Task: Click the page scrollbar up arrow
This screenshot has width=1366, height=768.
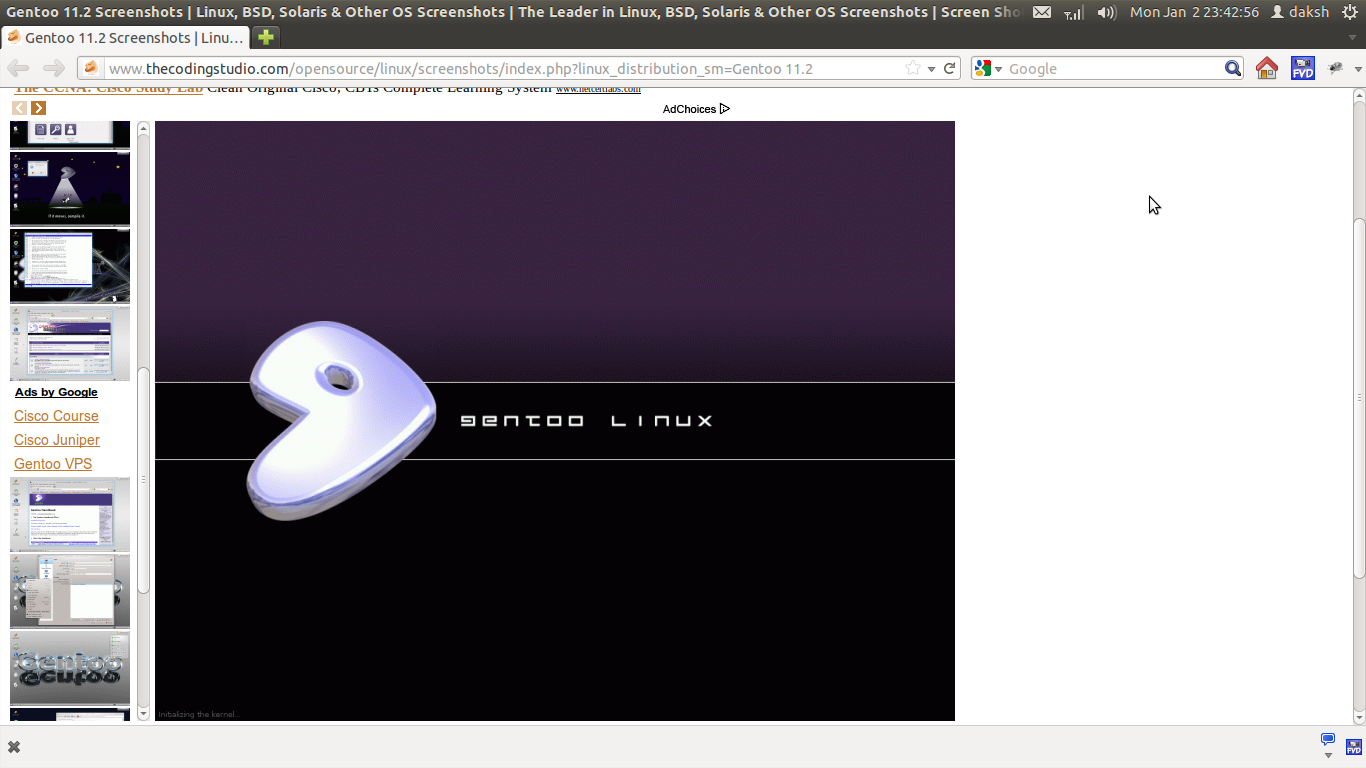Action: pyautogui.click(x=1359, y=95)
